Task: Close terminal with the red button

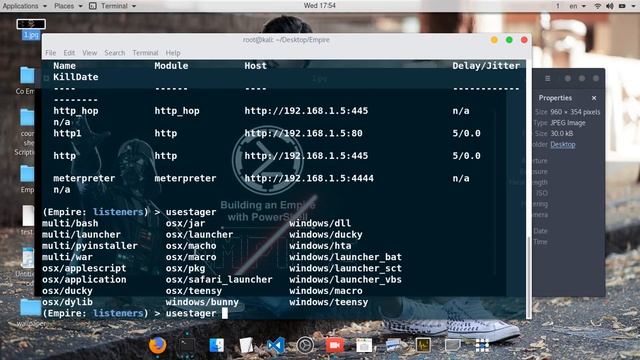Action: point(524,40)
